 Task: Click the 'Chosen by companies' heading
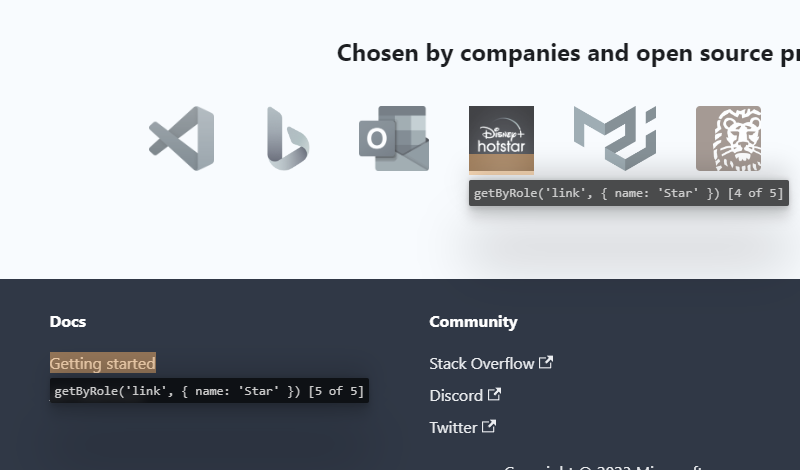click(568, 53)
